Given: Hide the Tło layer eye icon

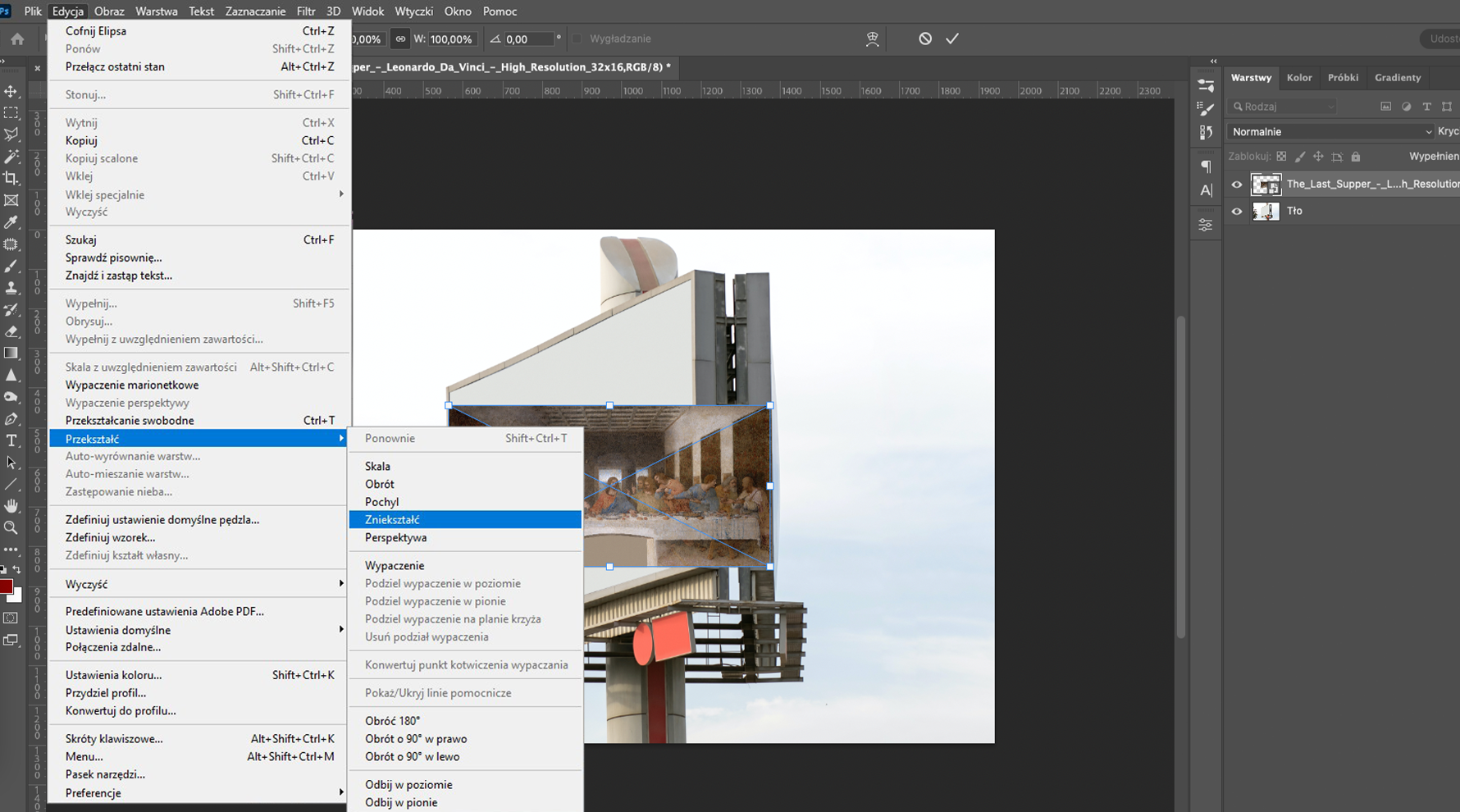Looking at the screenshot, I should pyautogui.click(x=1237, y=212).
